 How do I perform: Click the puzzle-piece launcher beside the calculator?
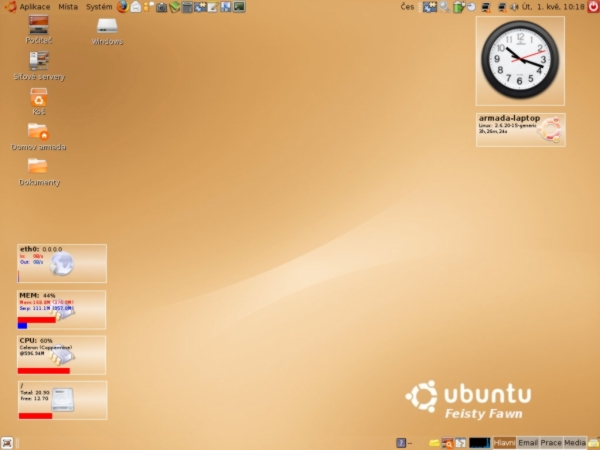[200, 7]
